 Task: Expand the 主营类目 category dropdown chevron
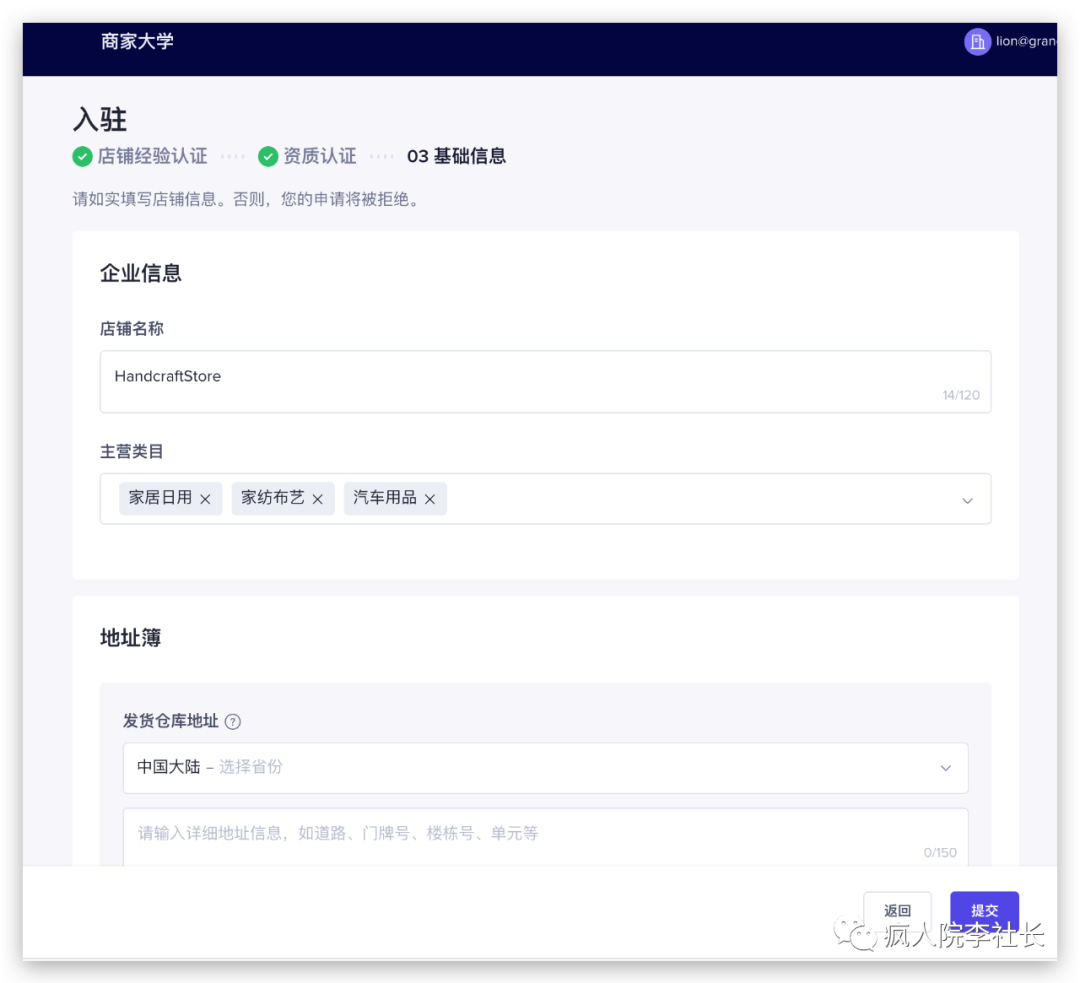[967, 499]
